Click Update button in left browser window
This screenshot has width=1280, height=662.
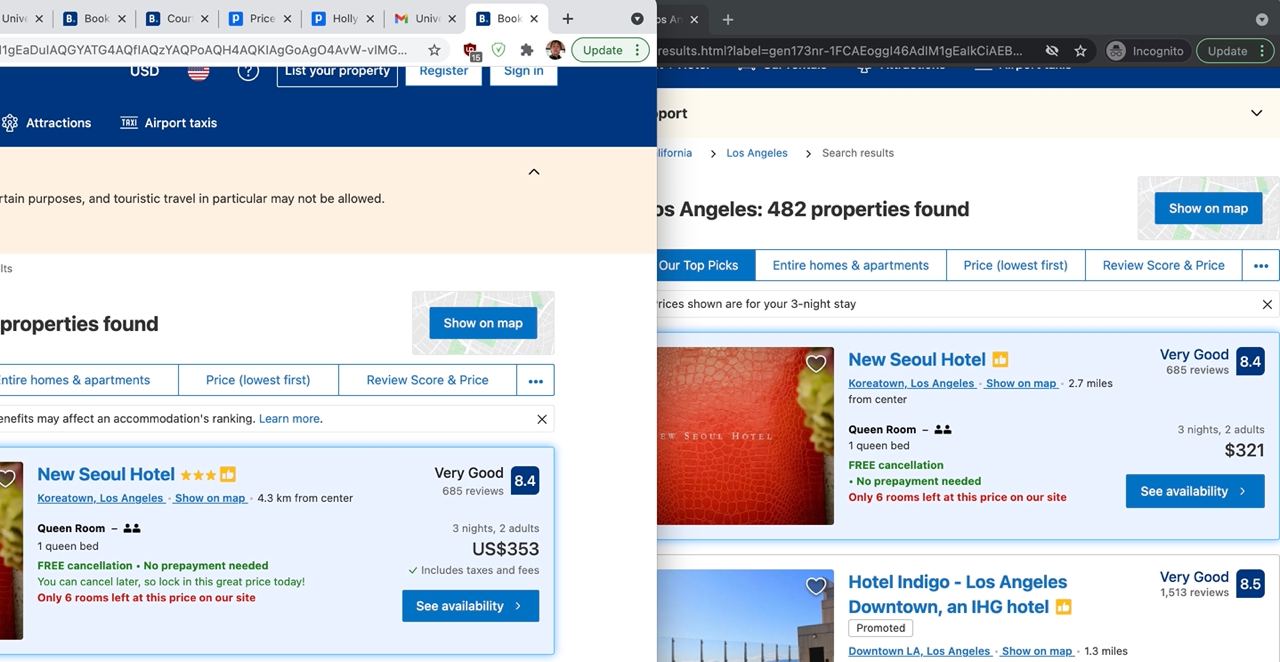(610, 50)
